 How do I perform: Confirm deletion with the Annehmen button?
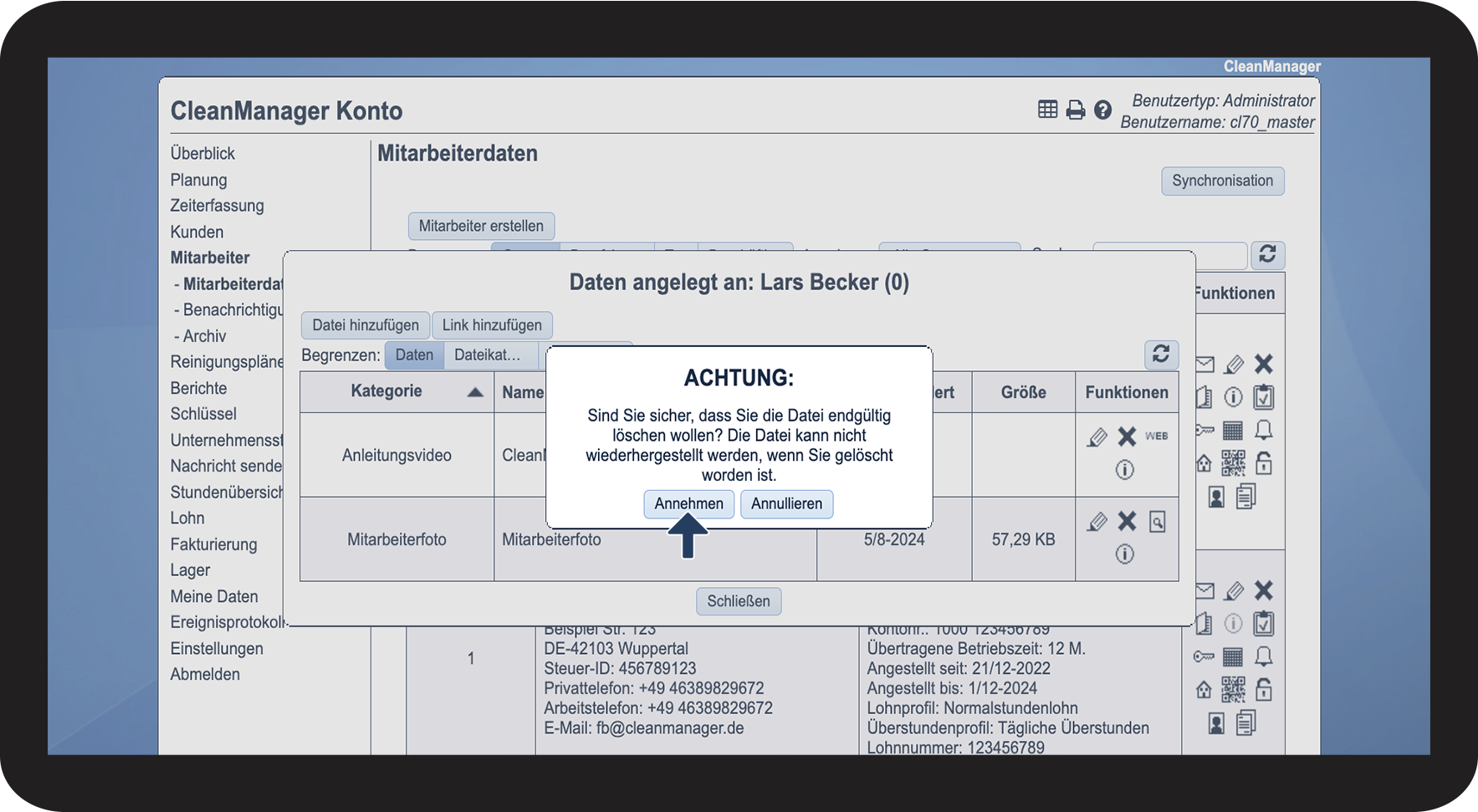click(688, 503)
